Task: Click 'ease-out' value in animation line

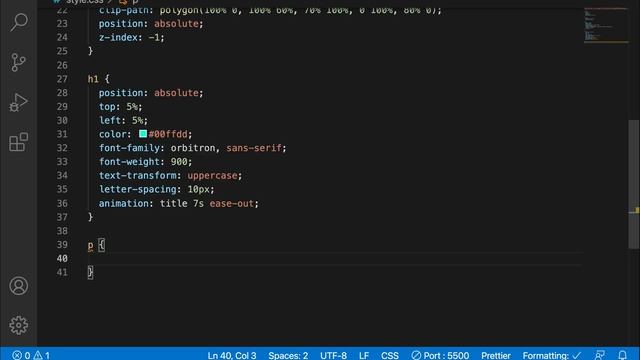Action: (x=231, y=203)
